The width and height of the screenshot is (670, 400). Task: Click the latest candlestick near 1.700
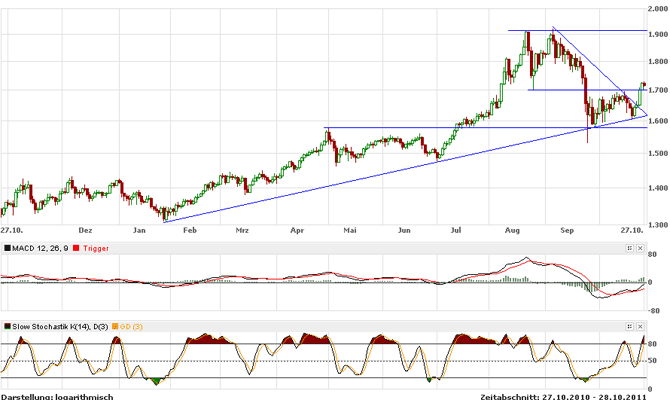[643, 85]
